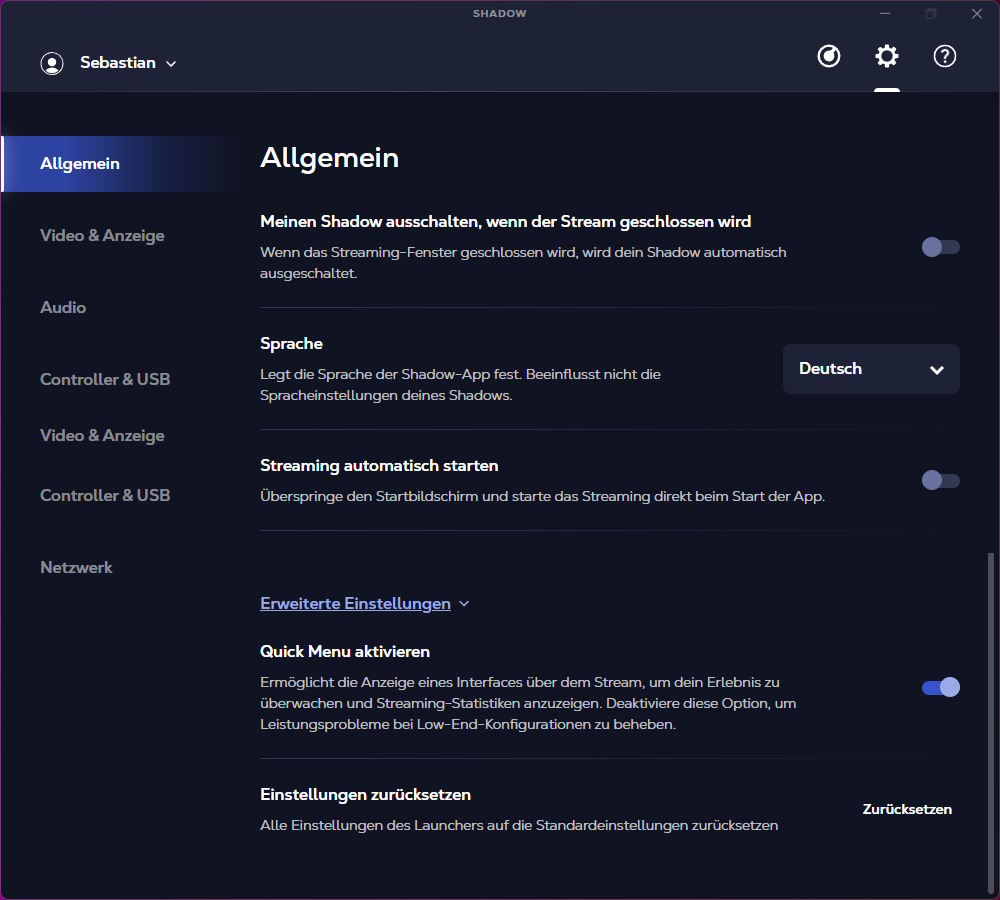Click the vertical scrollbar thumb
1000x900 pixels.
[x=990, y=723]
